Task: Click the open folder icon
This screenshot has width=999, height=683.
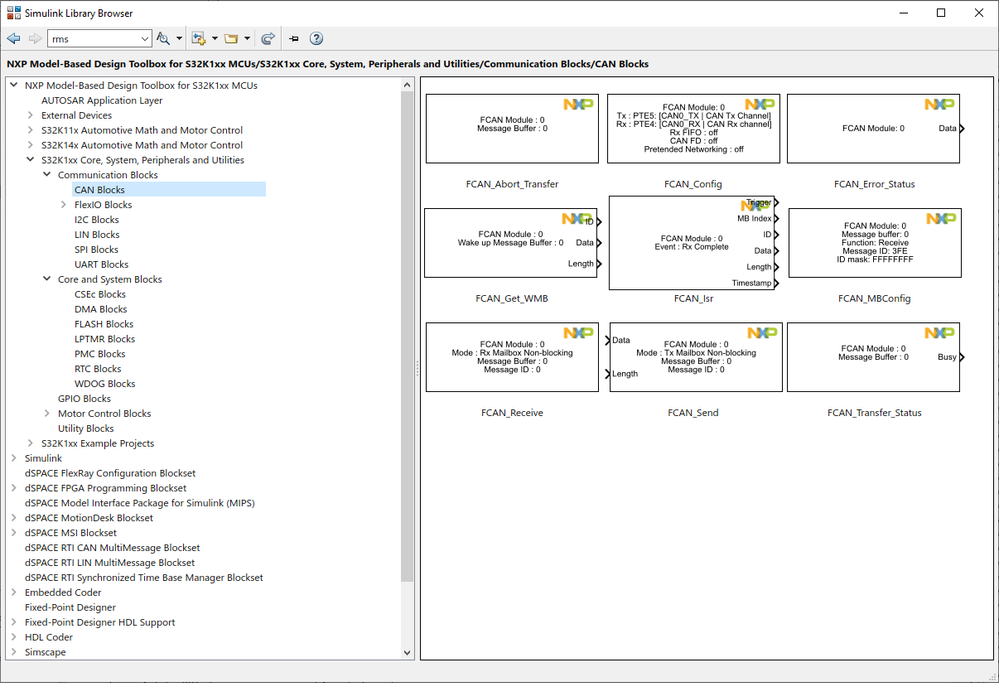Action: tap(231, 39)
